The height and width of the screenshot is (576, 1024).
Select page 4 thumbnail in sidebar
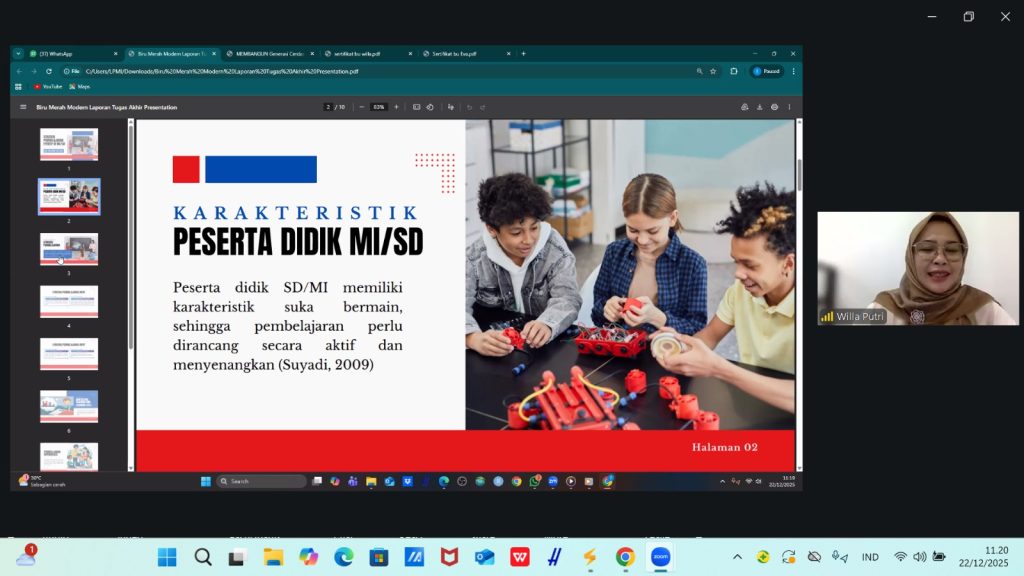pos(69,301)
